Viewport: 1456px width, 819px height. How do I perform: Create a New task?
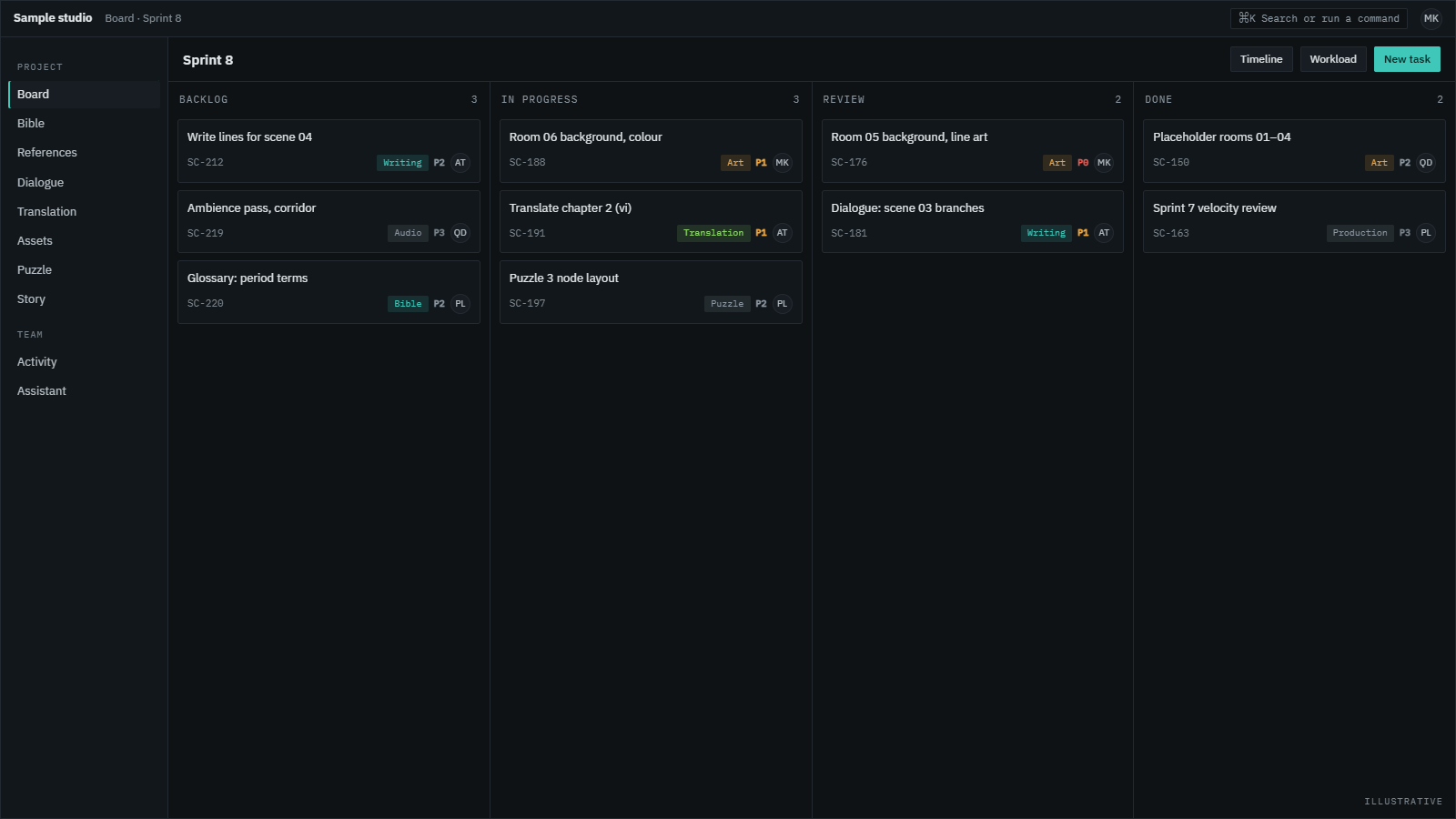[1407, 59]
